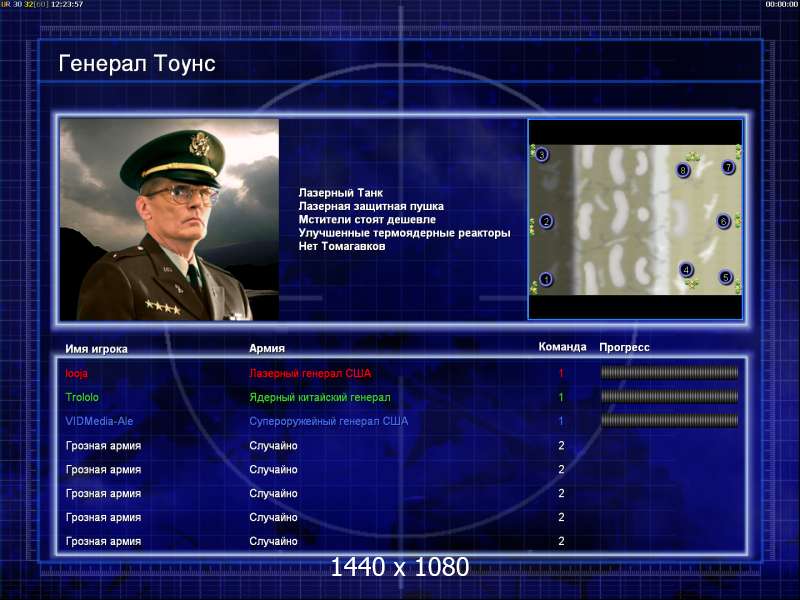The height and width of the screenshot is (600, 800).
Task: Select player name 'VIDMedia-Ale'
Action: [x=99, y=421]
